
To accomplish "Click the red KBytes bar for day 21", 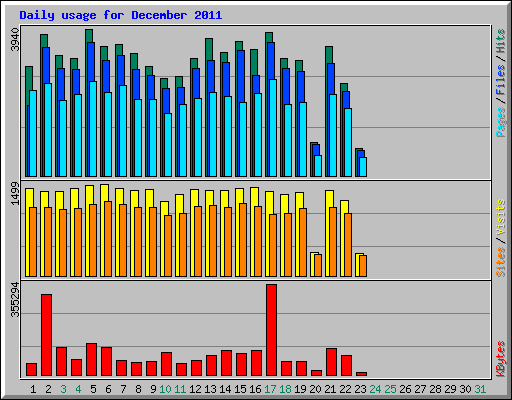I will [331, 362].
